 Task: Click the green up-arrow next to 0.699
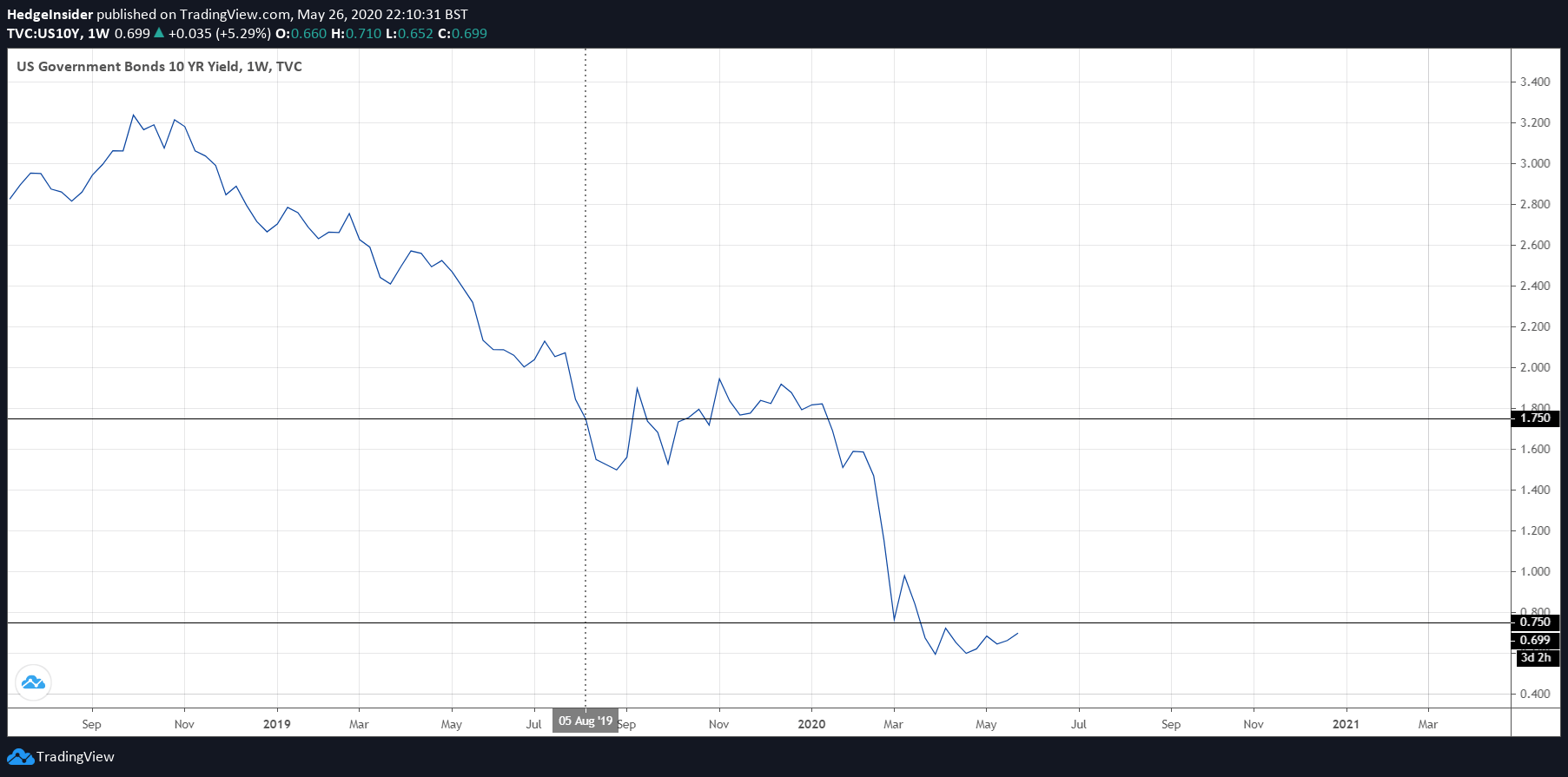tap(158, 34)
